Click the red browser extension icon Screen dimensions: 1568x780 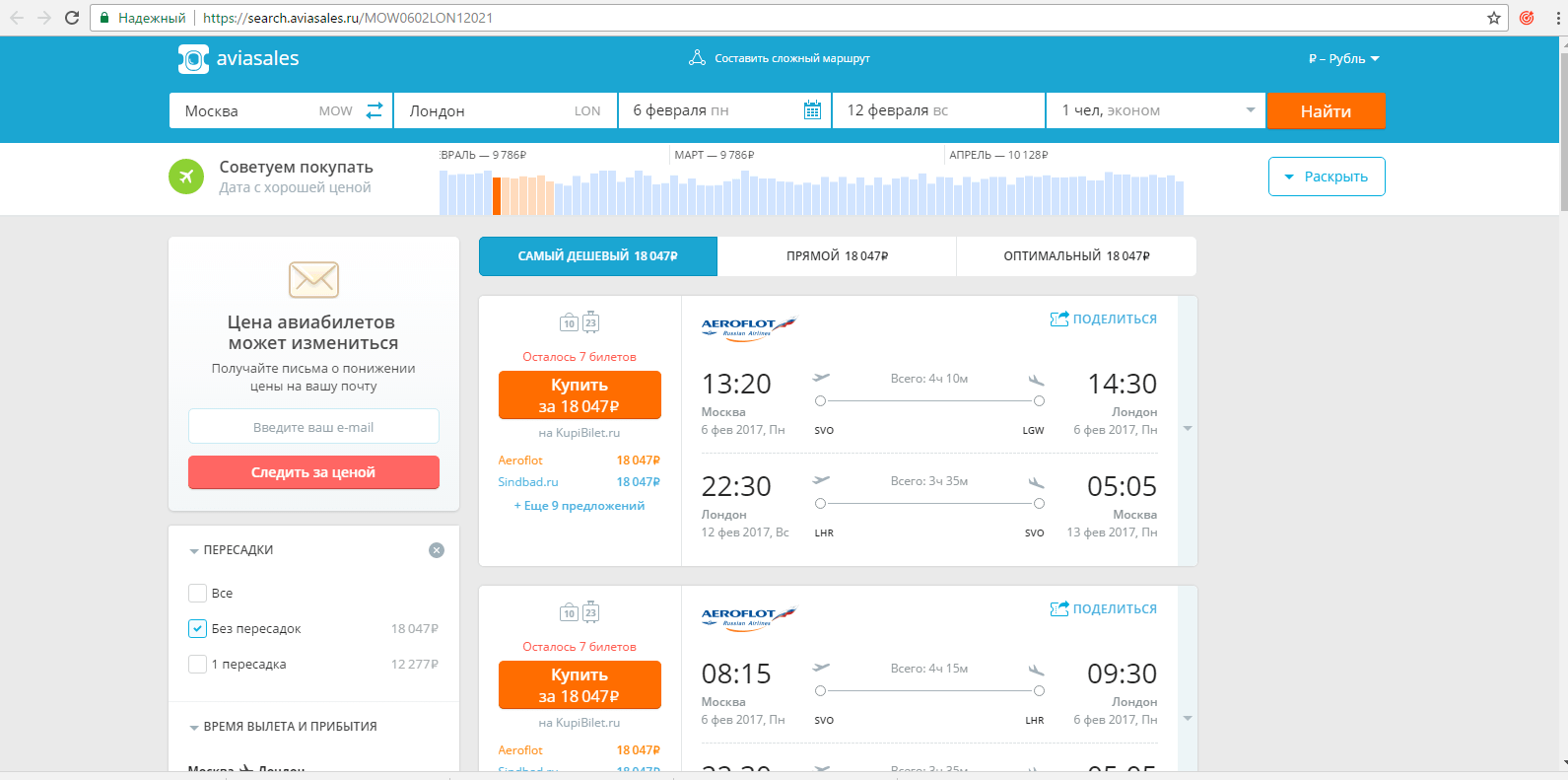click(1527, 18)
